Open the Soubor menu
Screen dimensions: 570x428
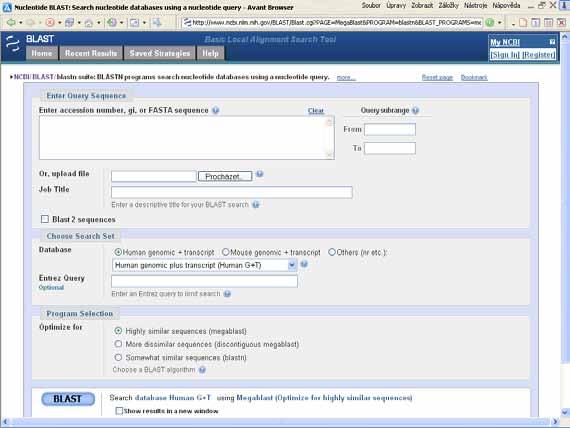click(x=371, y=5)
